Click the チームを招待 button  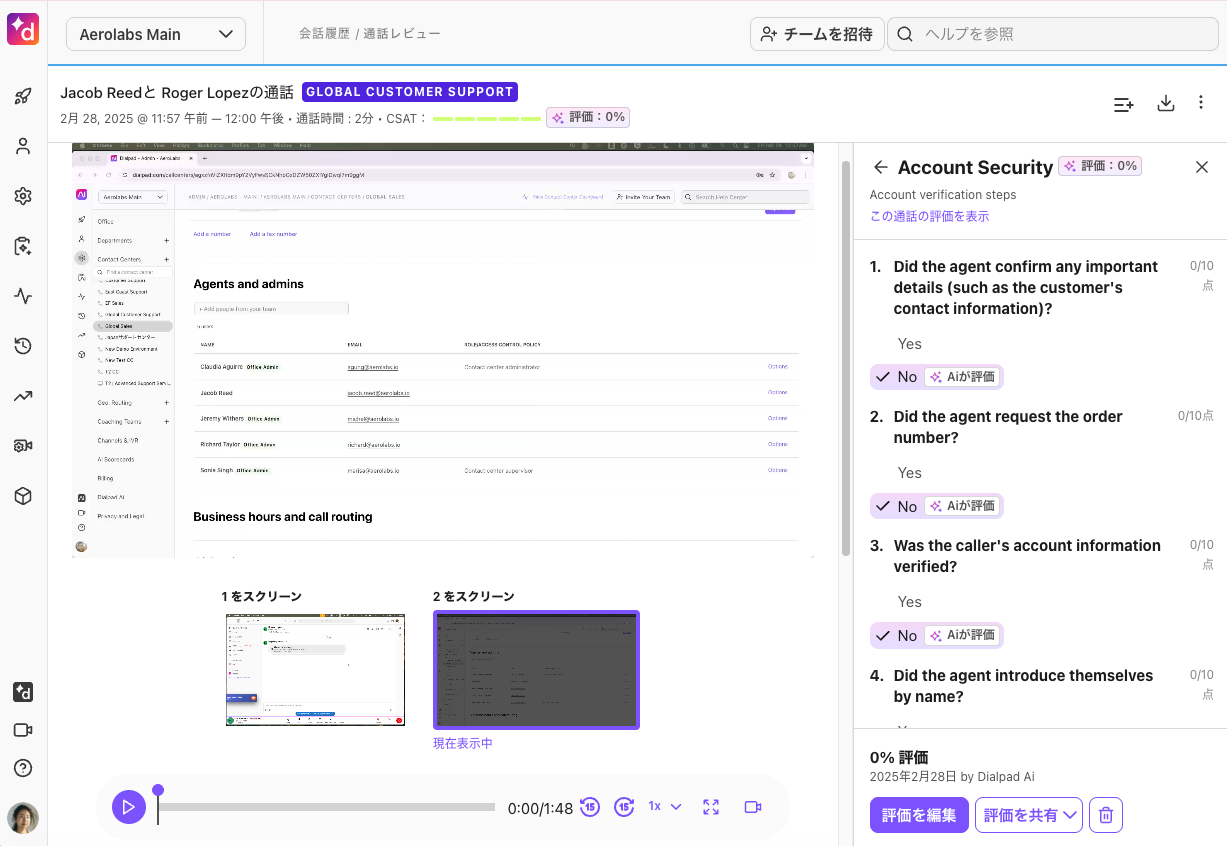pos(817,34)
